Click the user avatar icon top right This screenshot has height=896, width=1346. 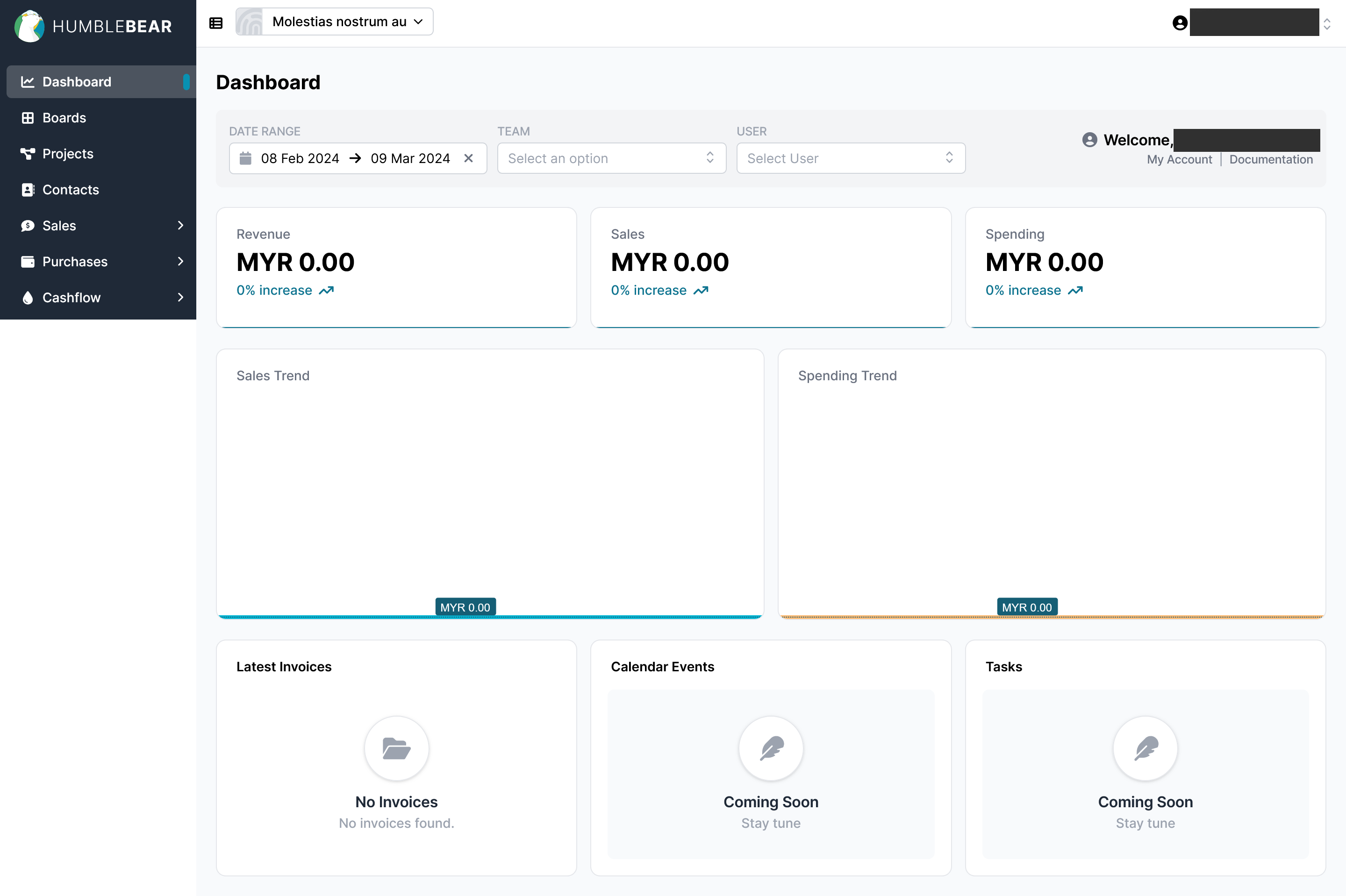click(x=1180, y=23)
